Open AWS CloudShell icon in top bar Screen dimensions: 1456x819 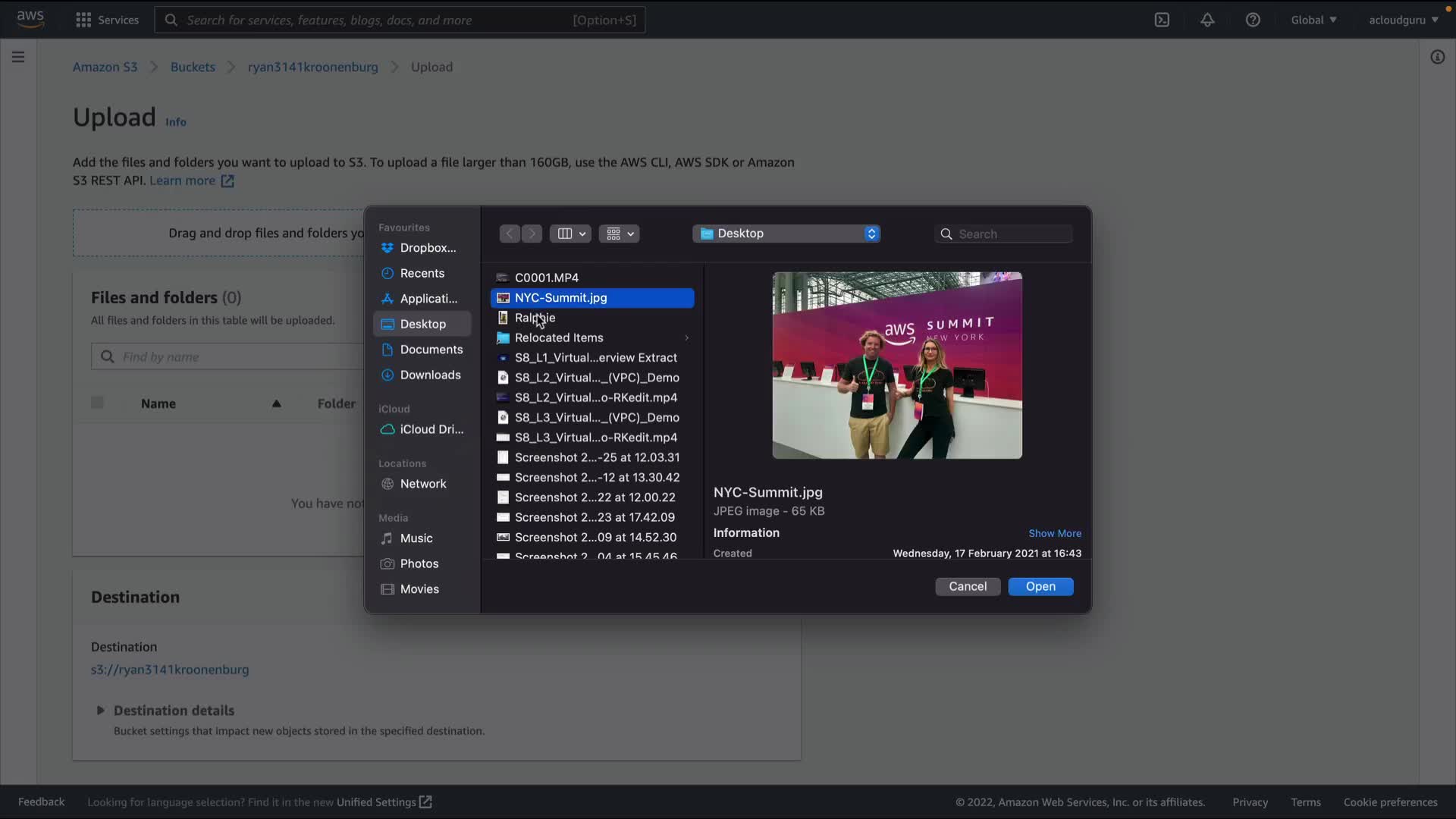(x=1162, y=20)
